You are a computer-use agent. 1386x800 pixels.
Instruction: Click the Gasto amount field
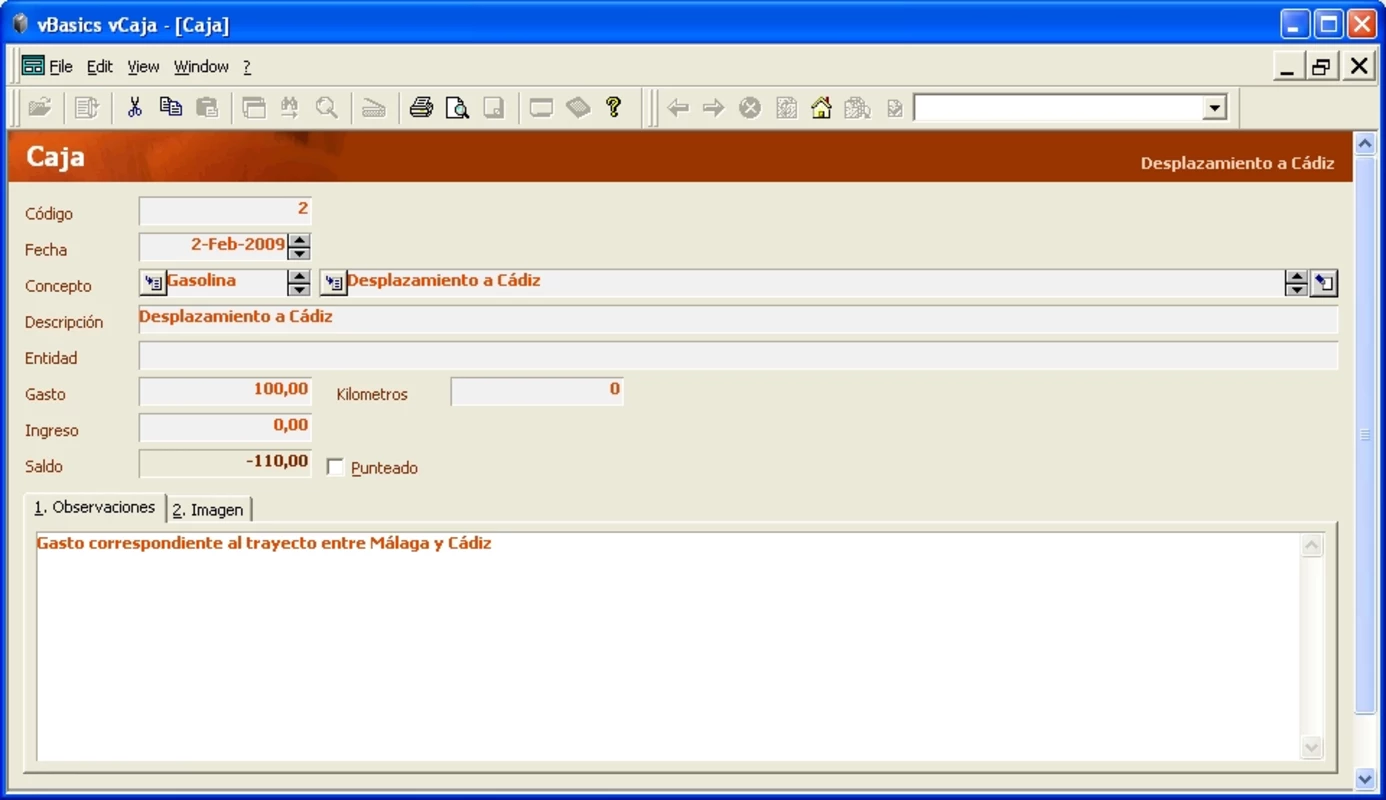(x=225, y=391)
